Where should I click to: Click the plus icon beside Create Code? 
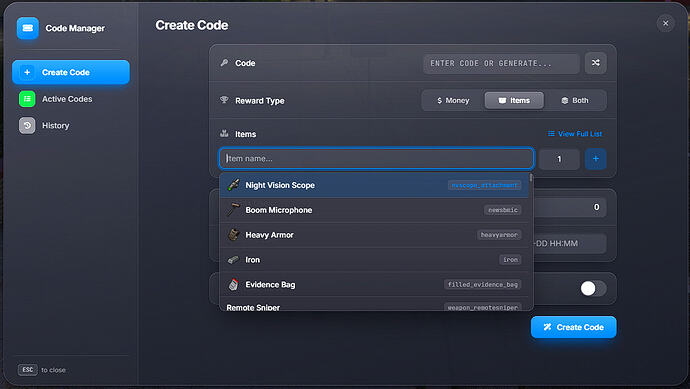coord(27,72)
